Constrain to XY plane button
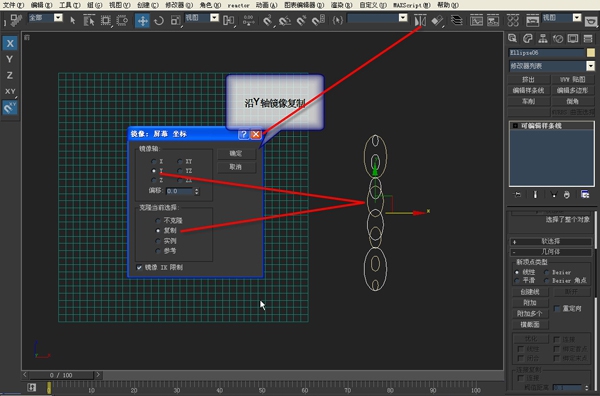Screen dimensions: 600x396 10,91
